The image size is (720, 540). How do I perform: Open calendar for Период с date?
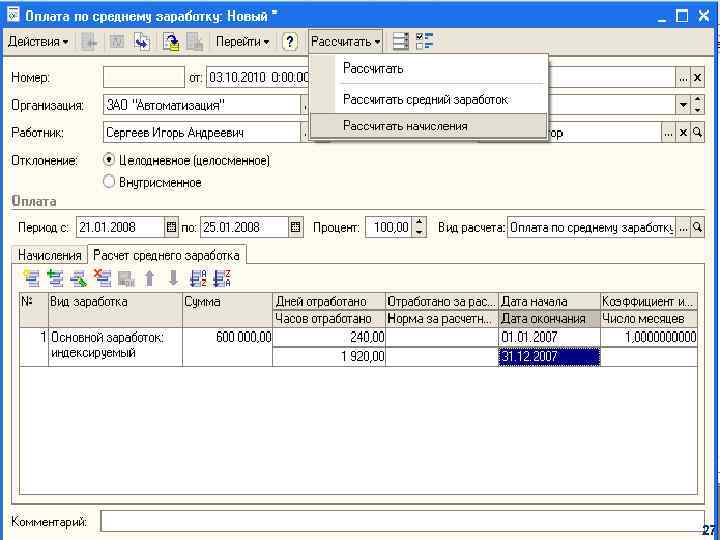[171, 227]
